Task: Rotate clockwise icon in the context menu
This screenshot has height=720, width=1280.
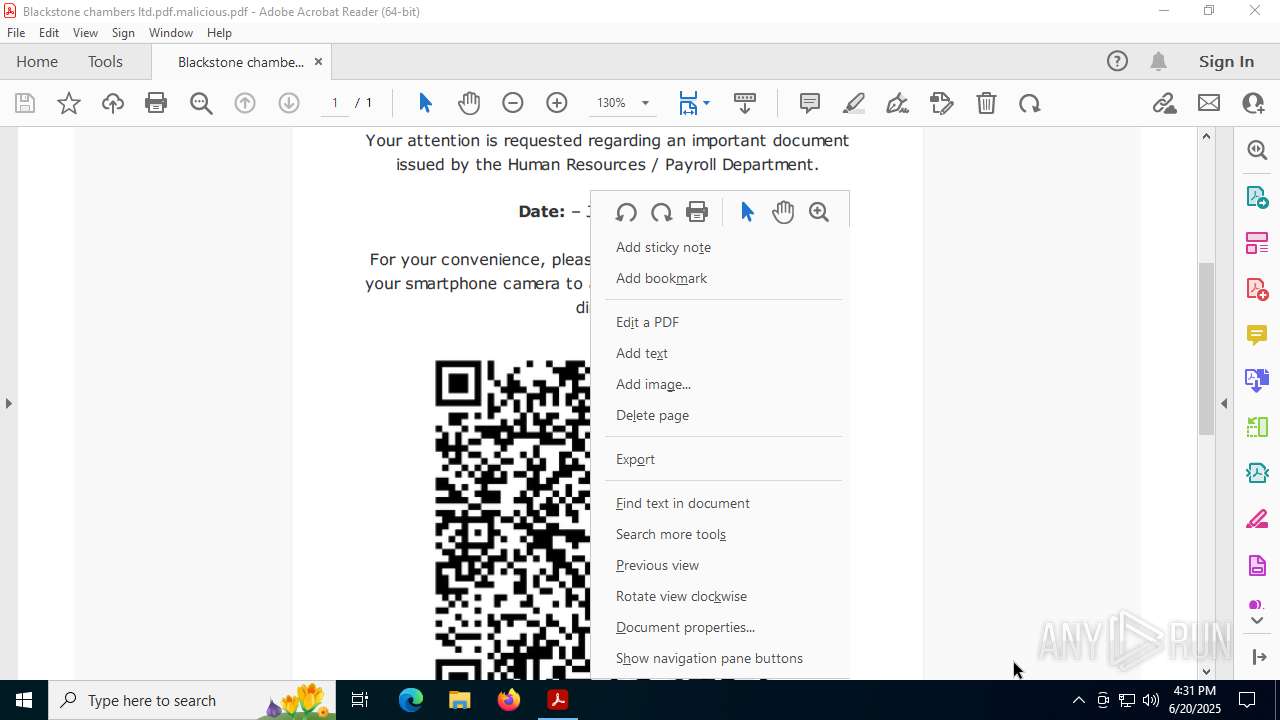Action: pos(661,212)
